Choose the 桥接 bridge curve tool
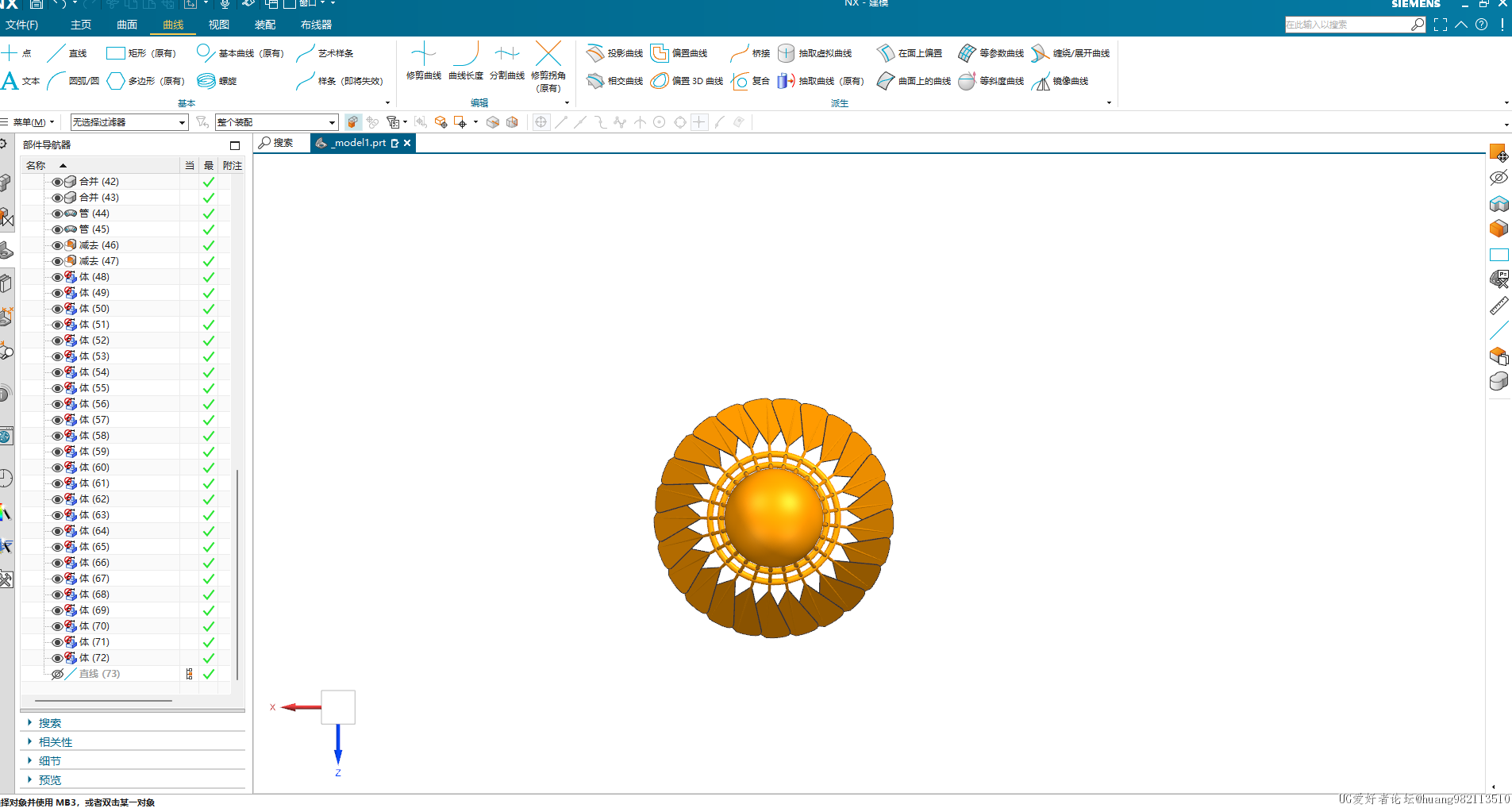Image resolution: width=1512 pixels, height=808 pixels. tap(750, 53)
